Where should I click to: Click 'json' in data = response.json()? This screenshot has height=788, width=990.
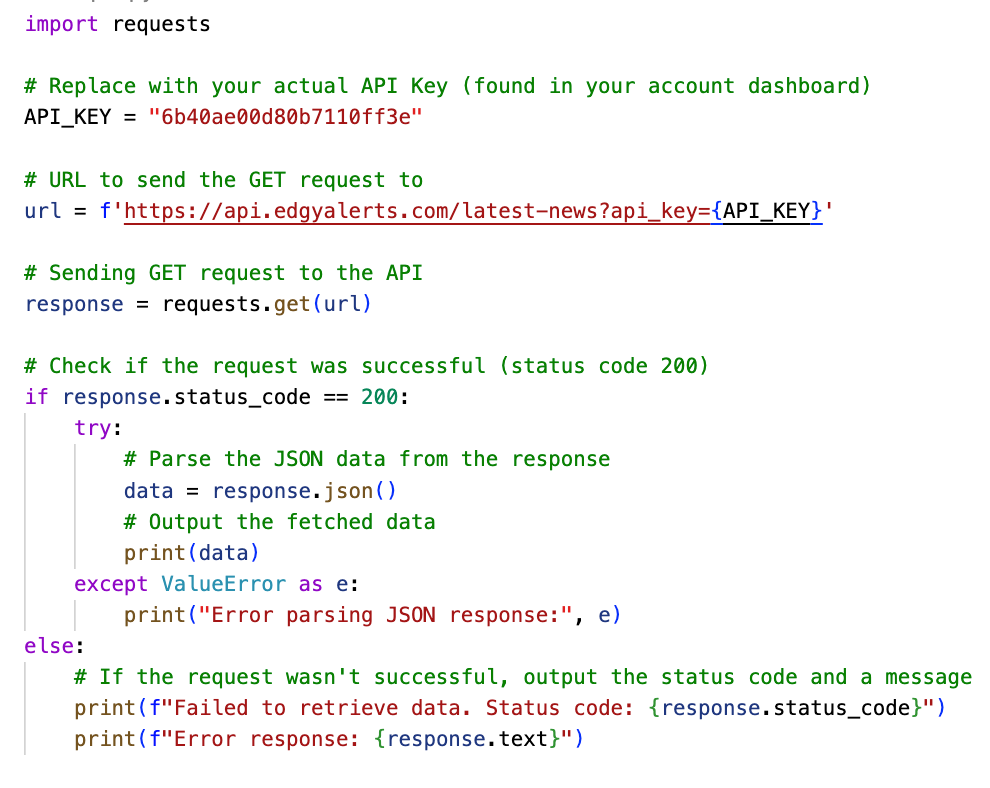pos(349,491)
